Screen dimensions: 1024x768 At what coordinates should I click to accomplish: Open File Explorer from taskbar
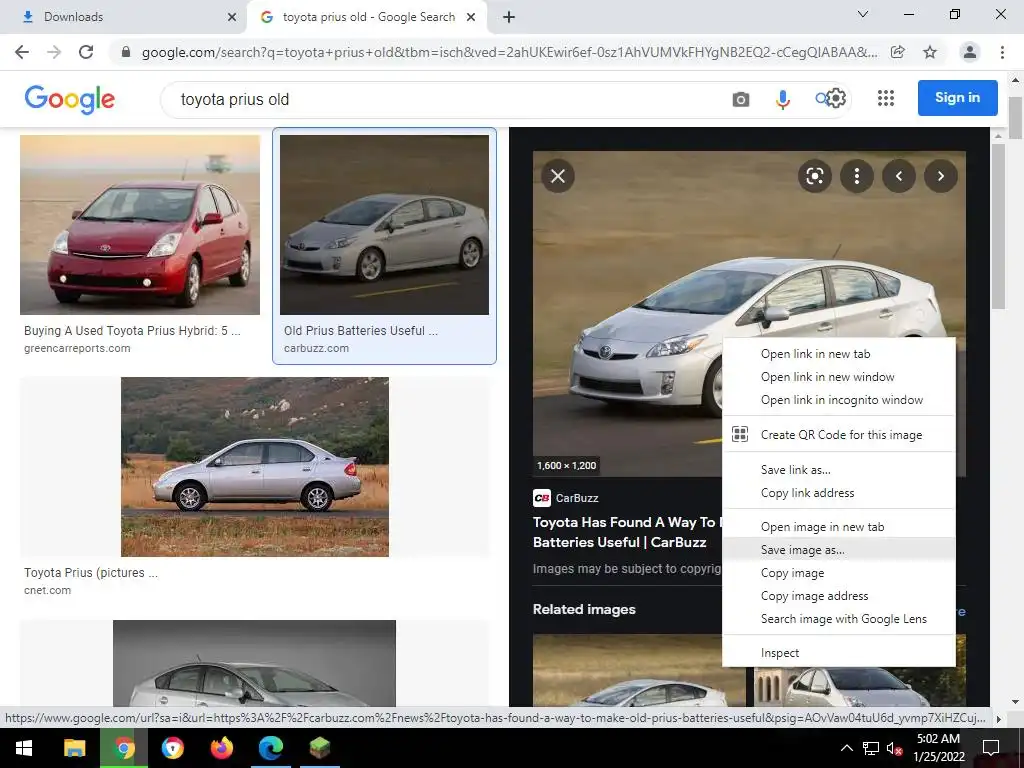tap(74, 748)
